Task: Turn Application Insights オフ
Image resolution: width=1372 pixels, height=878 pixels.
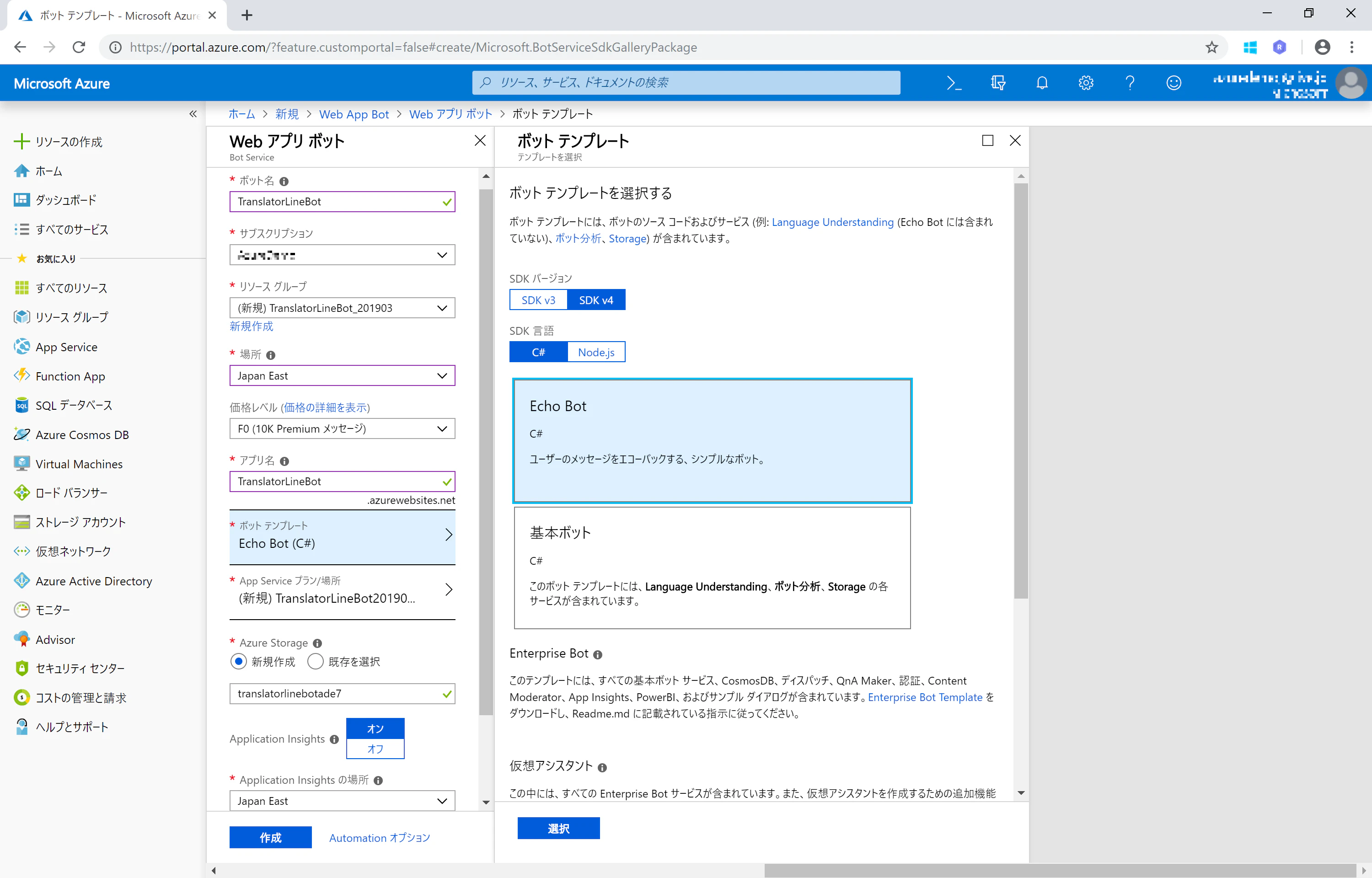Action: point(375,749)
